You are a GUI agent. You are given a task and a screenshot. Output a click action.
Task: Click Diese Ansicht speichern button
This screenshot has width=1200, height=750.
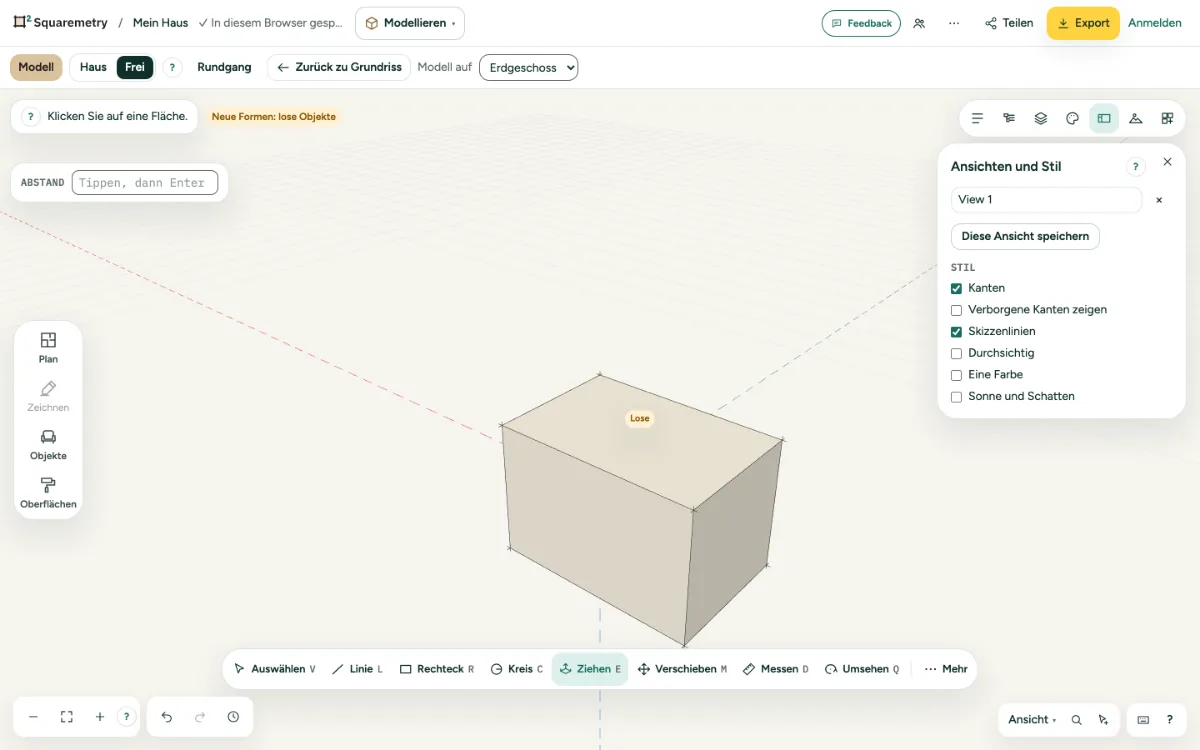coord(1025,236)
